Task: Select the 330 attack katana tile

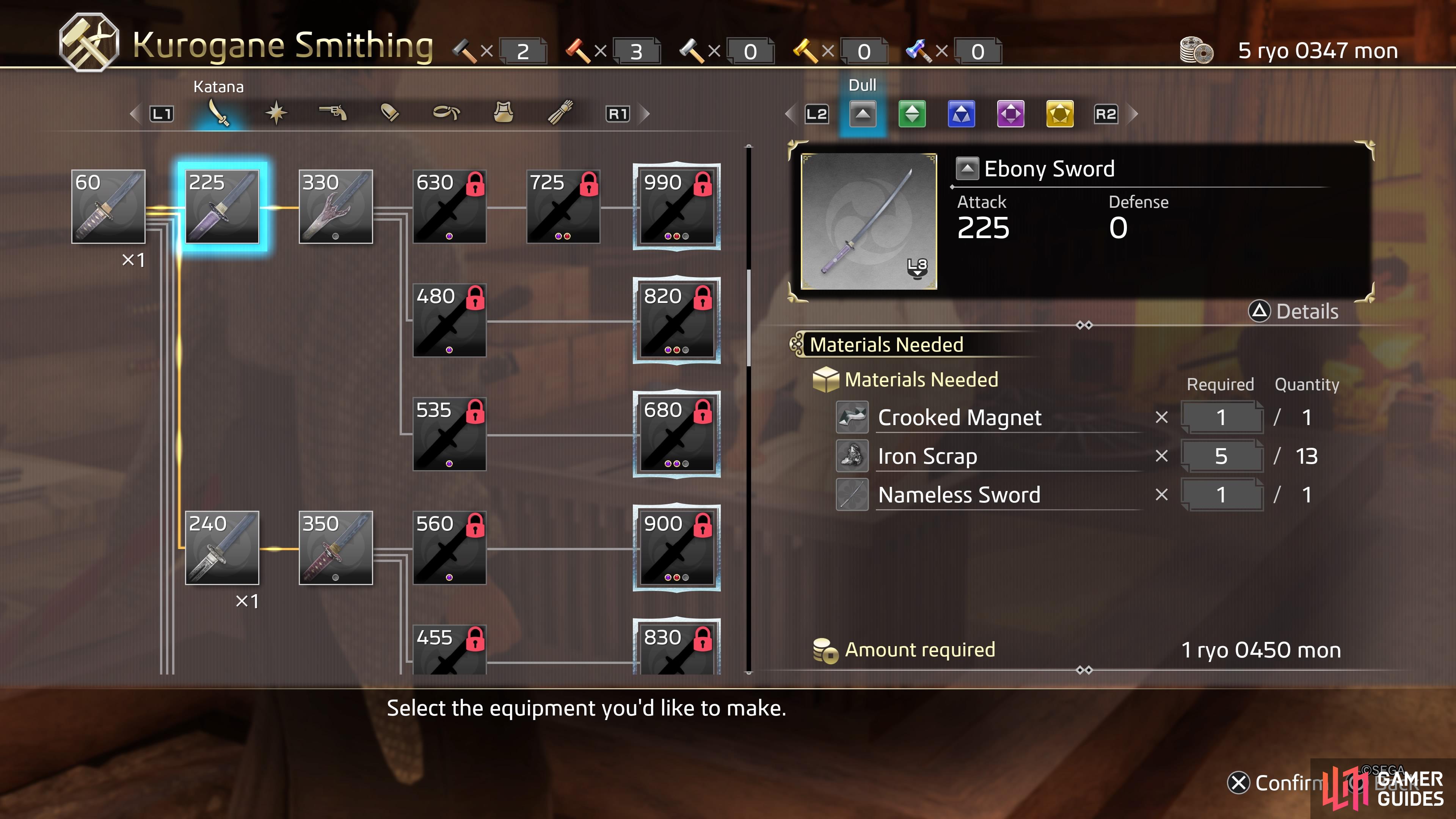Action: click(336, 206)
